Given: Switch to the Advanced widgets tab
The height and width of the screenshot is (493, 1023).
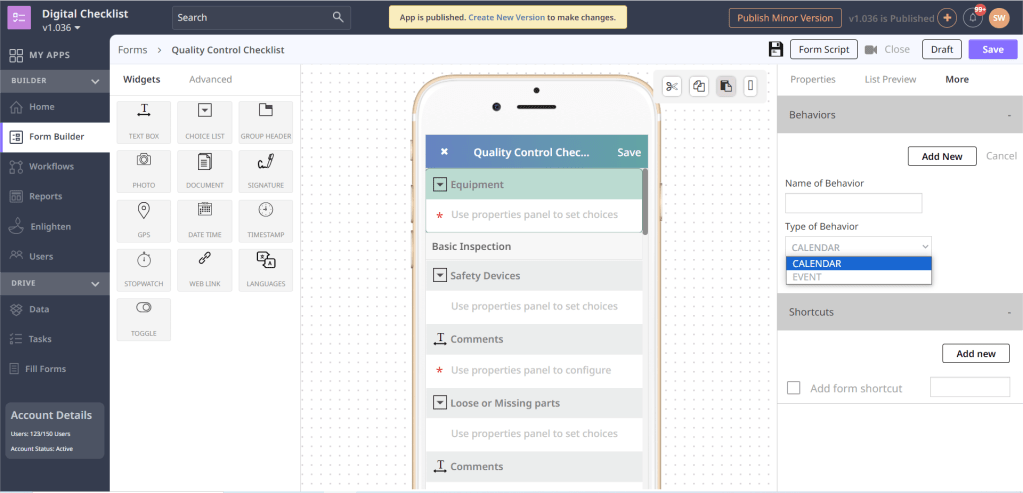Looking at the screenshot, I should (210, 79).
